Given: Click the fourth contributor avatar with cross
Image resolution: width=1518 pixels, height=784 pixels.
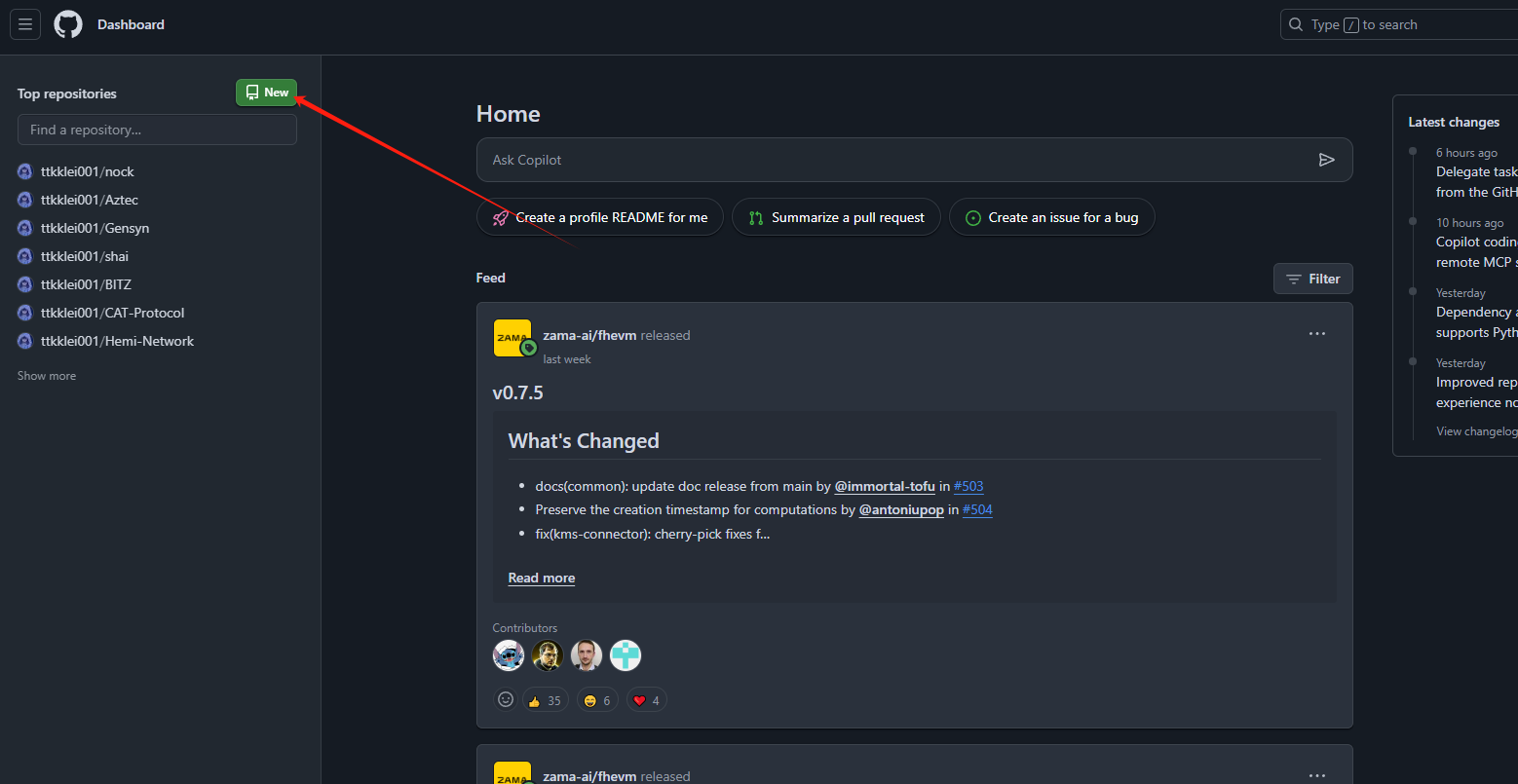Looking at the screenshot, I should pyautogui.click(x=626, y=655).
